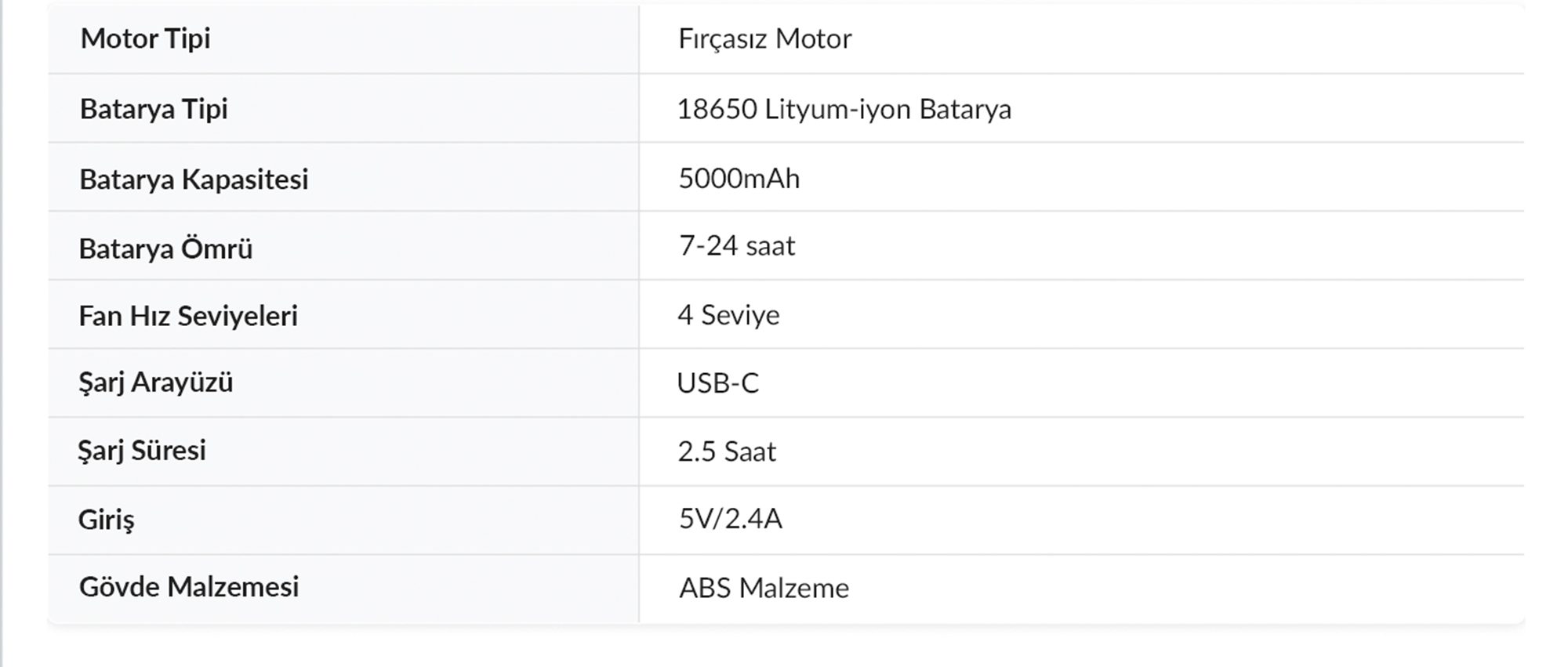Select the 18650 Lityum-iyon Batarya text
The width and height of the screenshot is (1568, 667).
(x=844, y=109)
